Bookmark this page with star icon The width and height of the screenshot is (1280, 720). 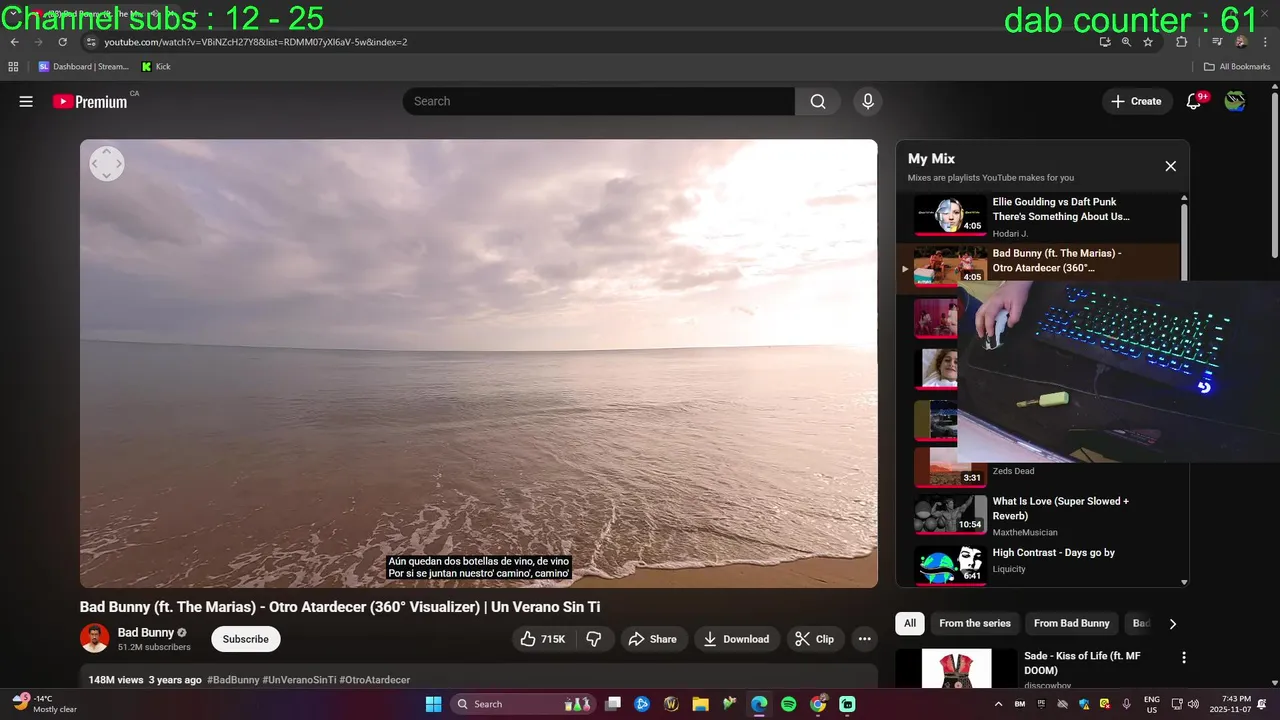[1148, 42]
